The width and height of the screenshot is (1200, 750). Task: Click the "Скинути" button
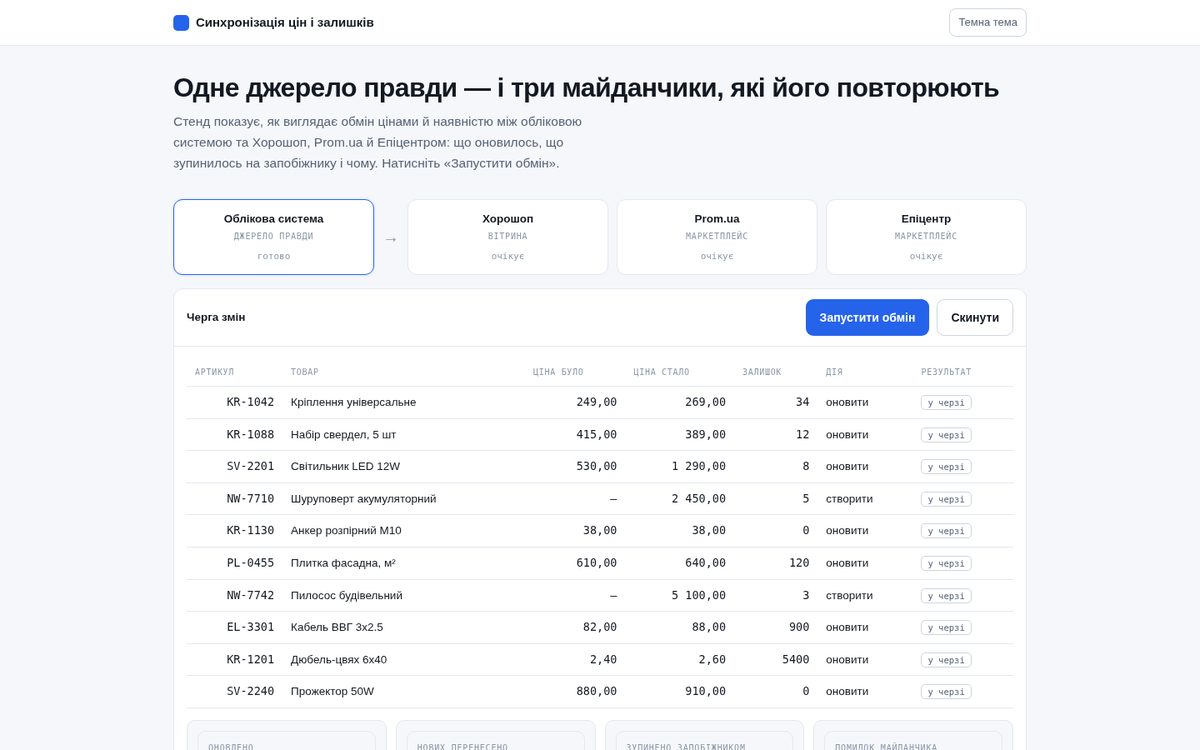tap(974, 317)
